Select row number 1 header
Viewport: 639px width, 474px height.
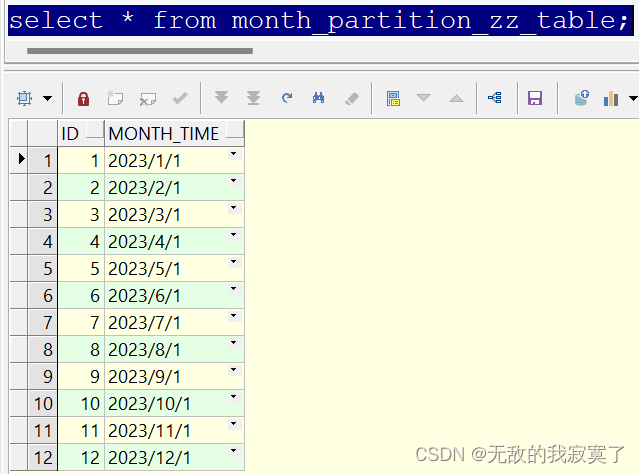[43, 160]
